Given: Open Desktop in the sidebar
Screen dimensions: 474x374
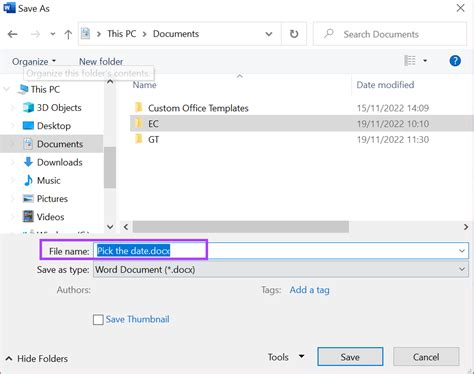Looking at the screenshot, I should [54, 126].
